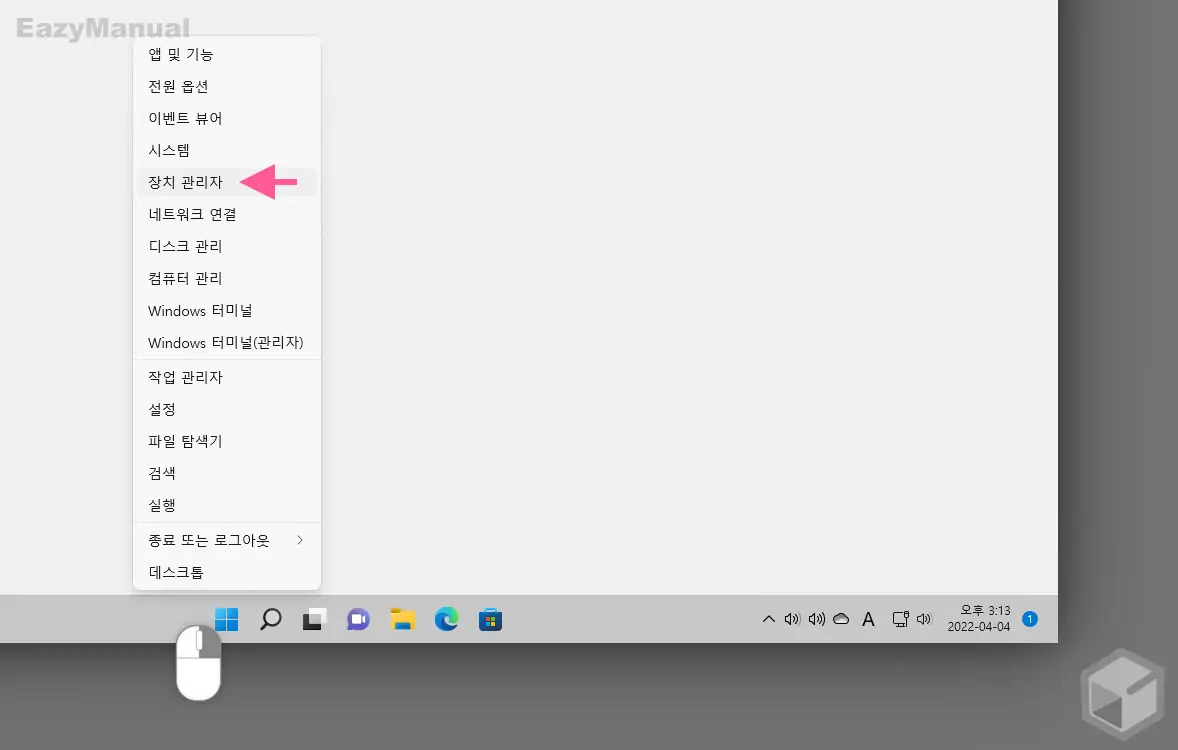Open the clock showing 오후 3:13
1178x750 pixels.
coord(979,618)
